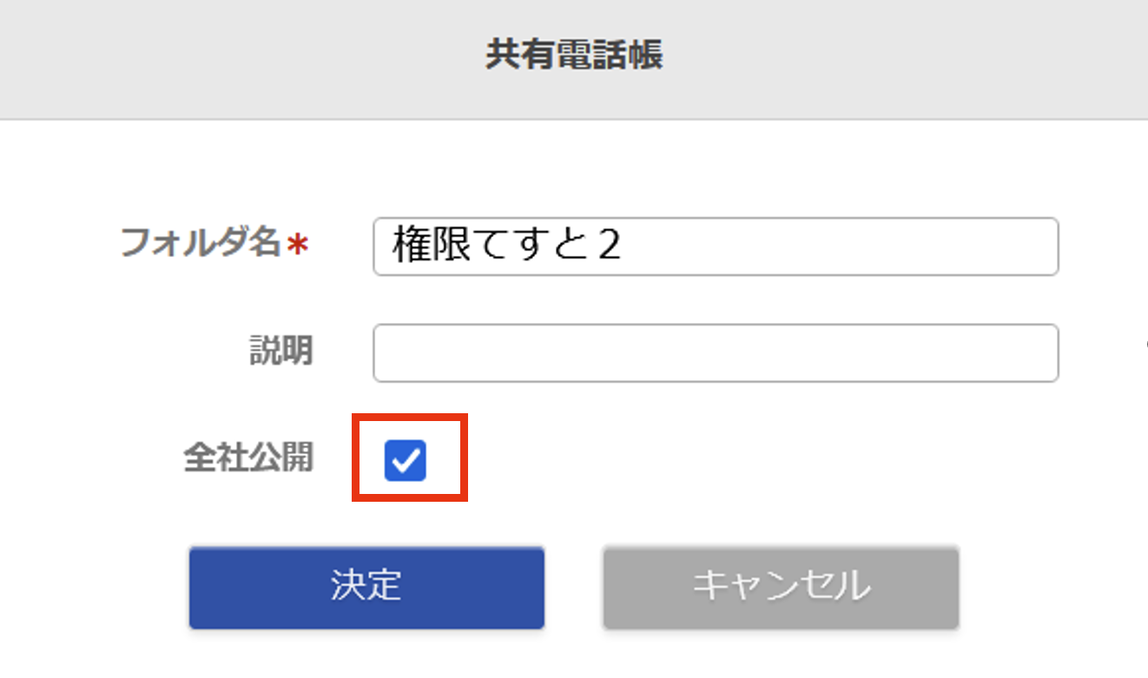
Task: Uncheck the 全社公開 checkbox
Action: [406, 460]
